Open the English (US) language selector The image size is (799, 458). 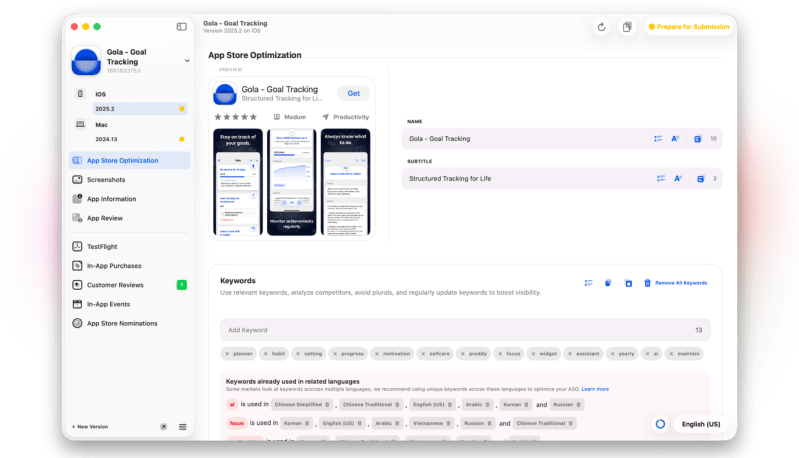[x=701, y=424]
